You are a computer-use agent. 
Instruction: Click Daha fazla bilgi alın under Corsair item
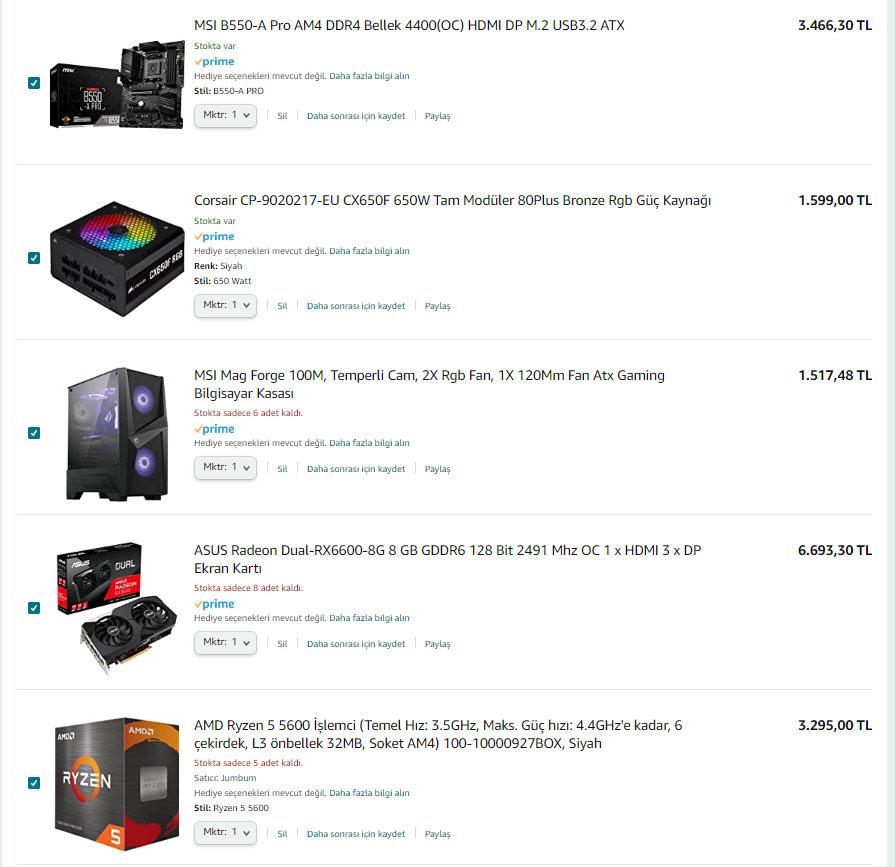coord(369,251)
